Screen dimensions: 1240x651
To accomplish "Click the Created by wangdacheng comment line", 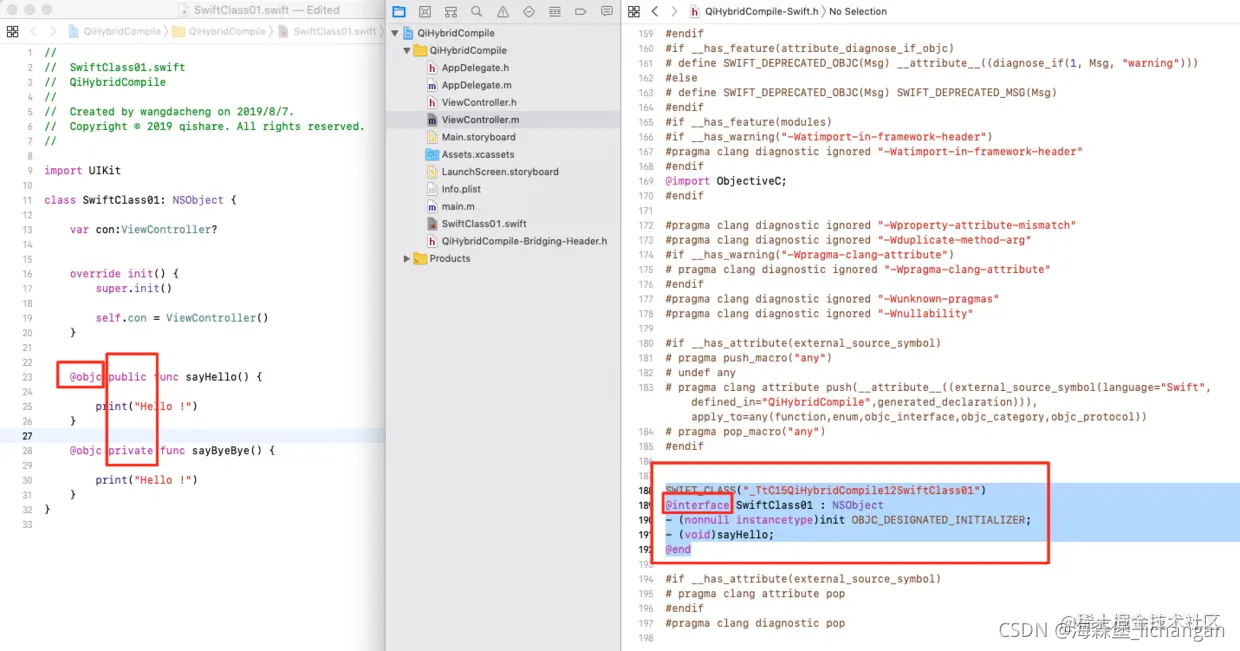I will pyautogui.click(x=169, y=112).
